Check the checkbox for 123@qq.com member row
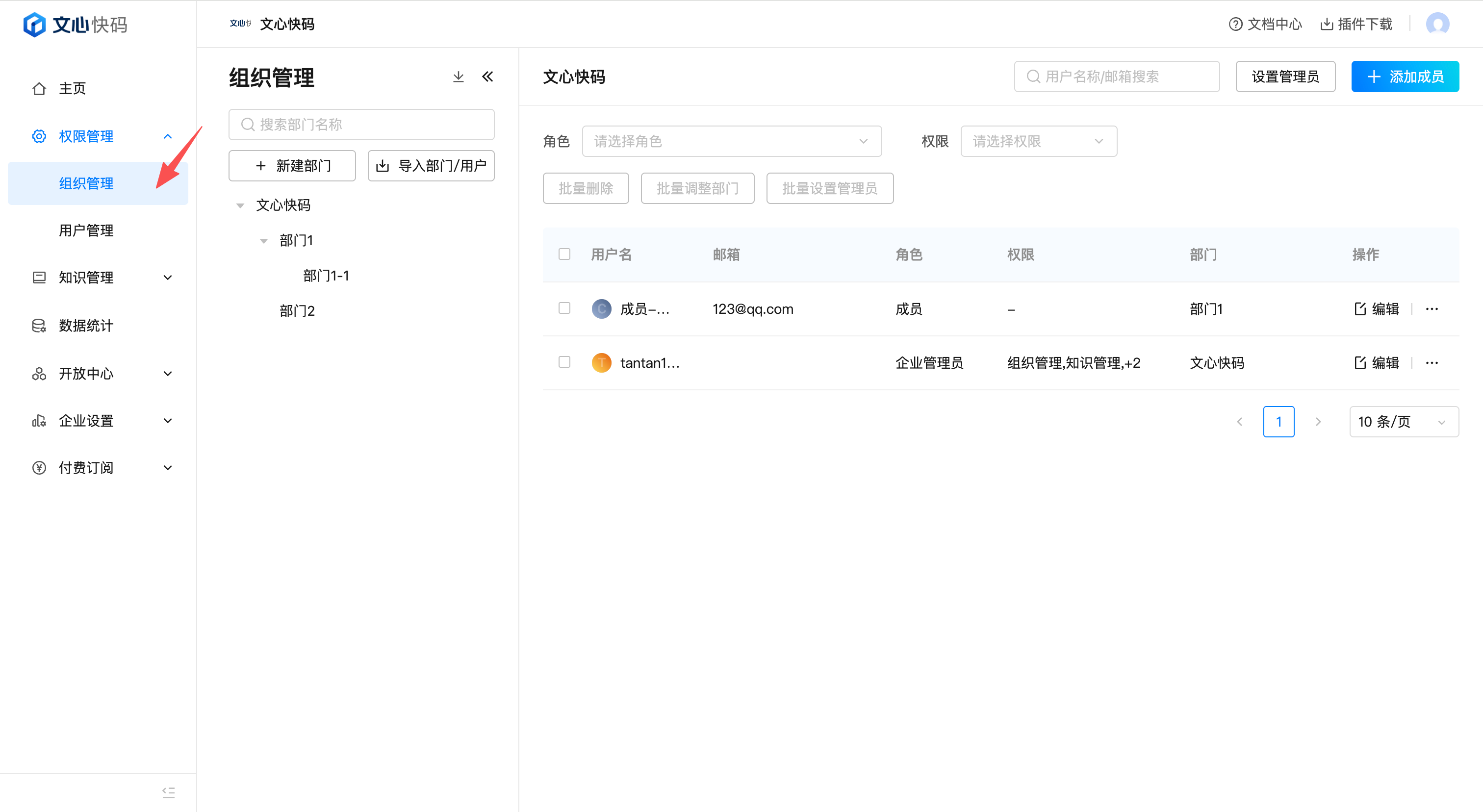Viewport: 1483px width, 812px height. point(564,308)
